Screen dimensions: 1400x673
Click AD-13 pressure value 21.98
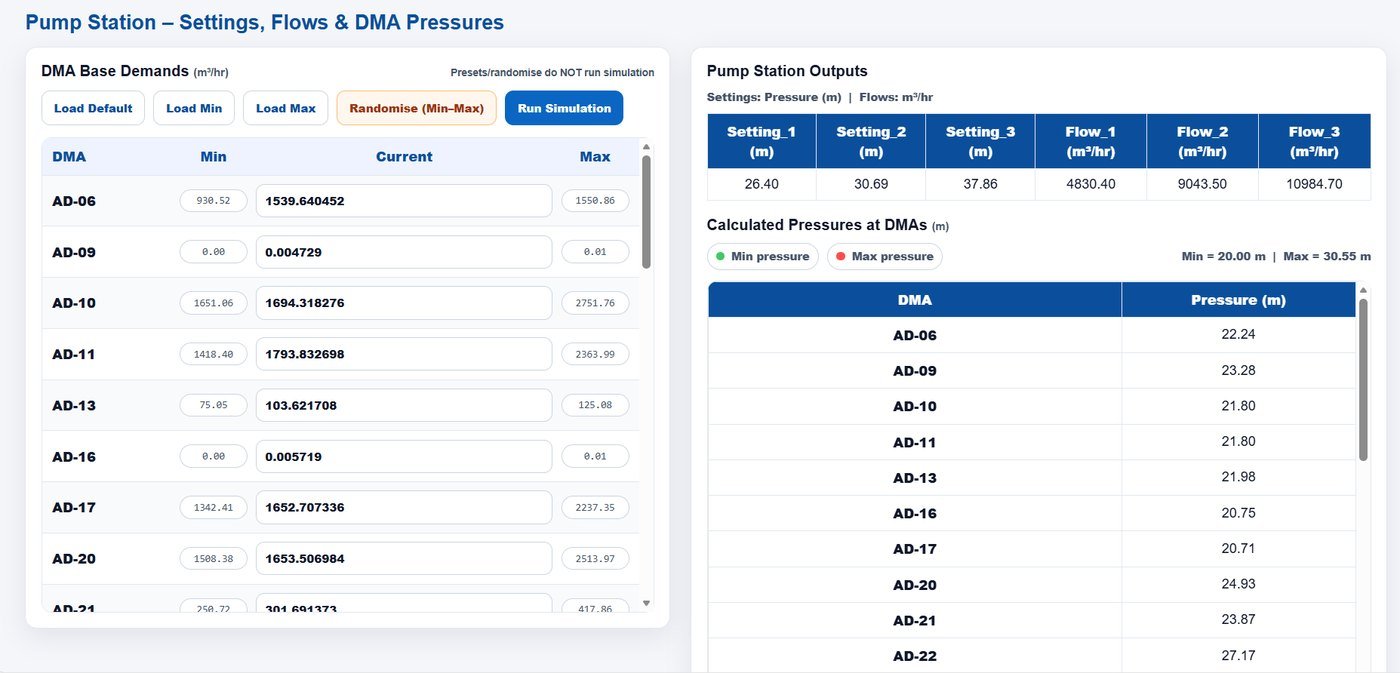coord(1238,477)
